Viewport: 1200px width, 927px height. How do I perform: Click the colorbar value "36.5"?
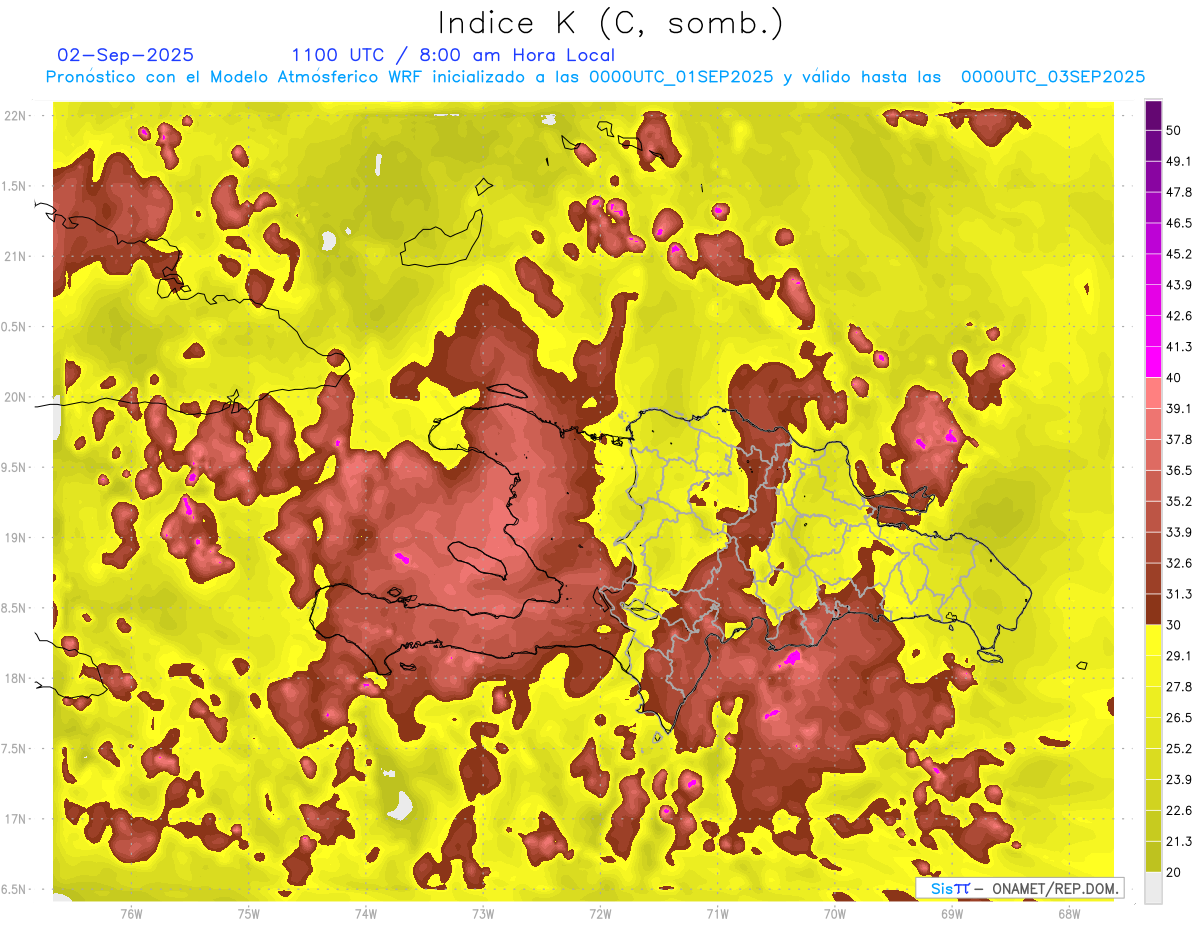(1178, 470)
